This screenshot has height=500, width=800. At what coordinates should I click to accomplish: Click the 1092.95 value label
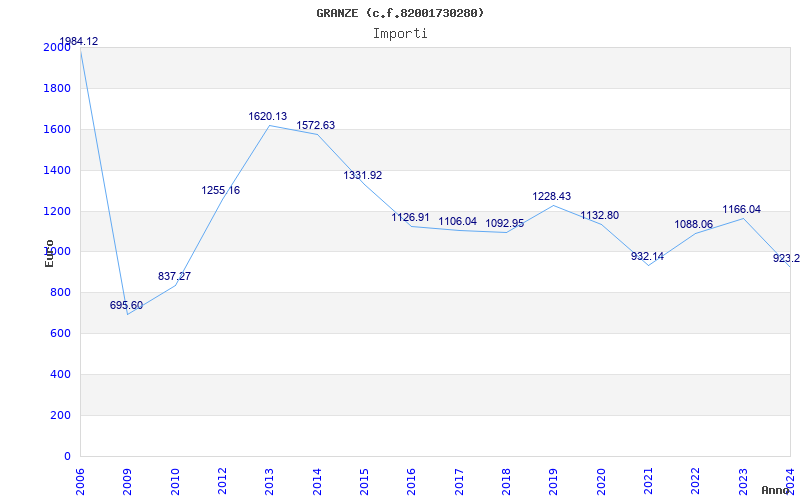point(505,223)
